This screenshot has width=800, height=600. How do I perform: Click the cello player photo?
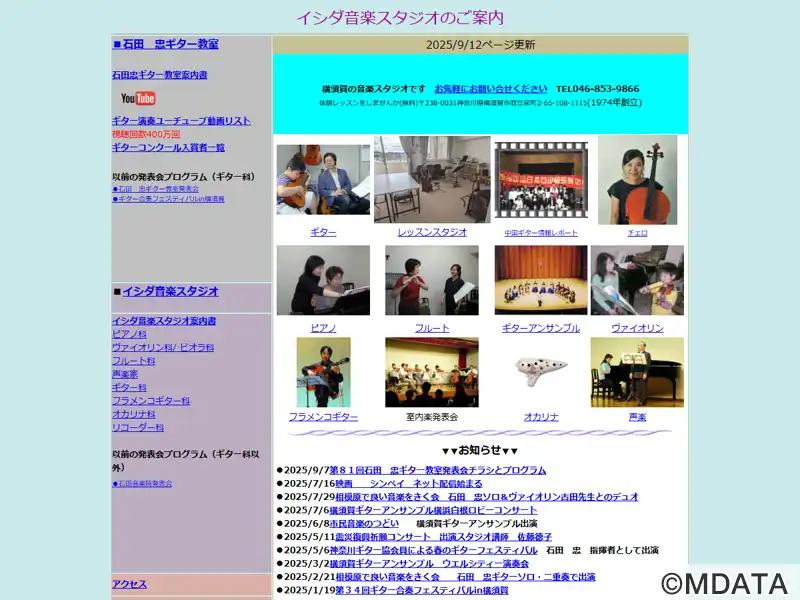(638, 180)
